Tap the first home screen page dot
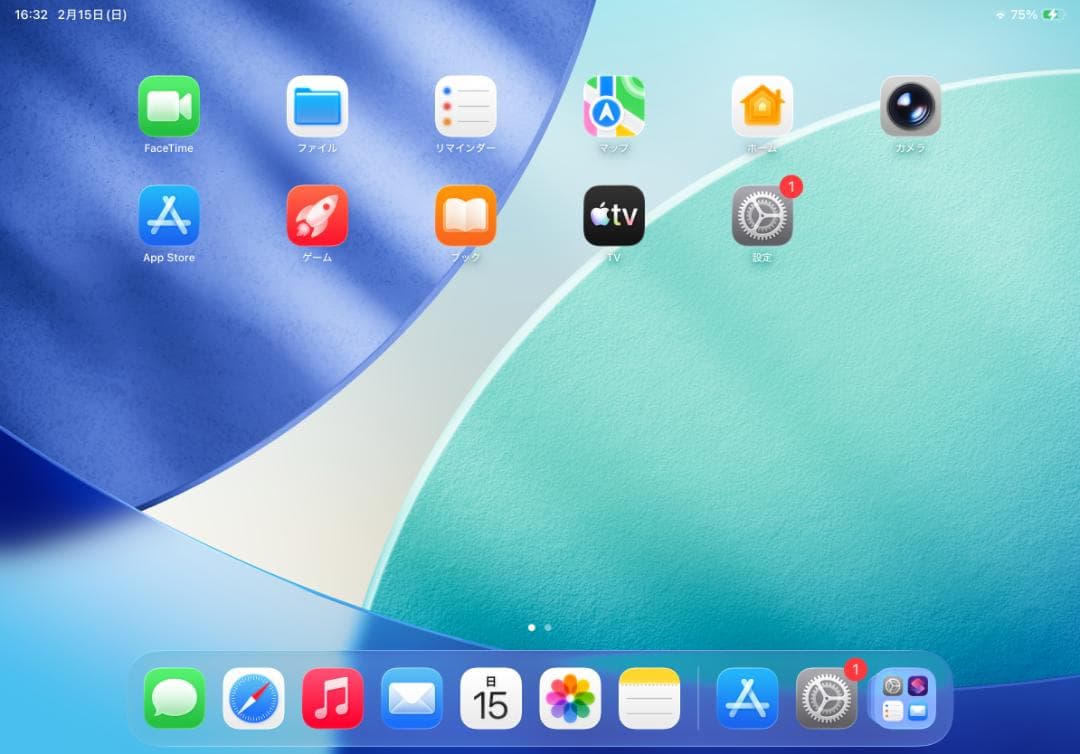 pos(532,627)
